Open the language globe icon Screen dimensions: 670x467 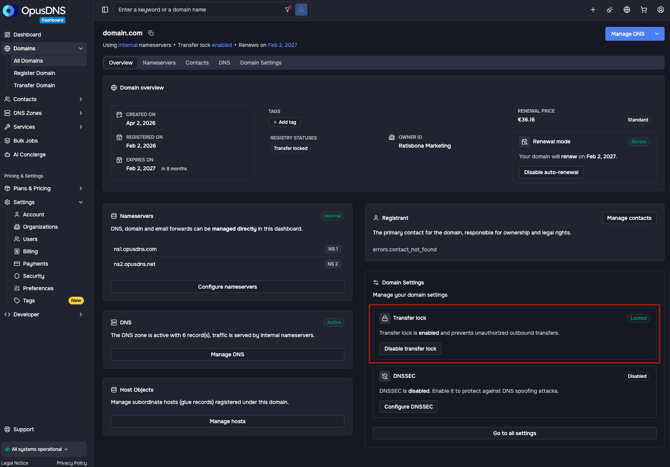tap(626, 9)
